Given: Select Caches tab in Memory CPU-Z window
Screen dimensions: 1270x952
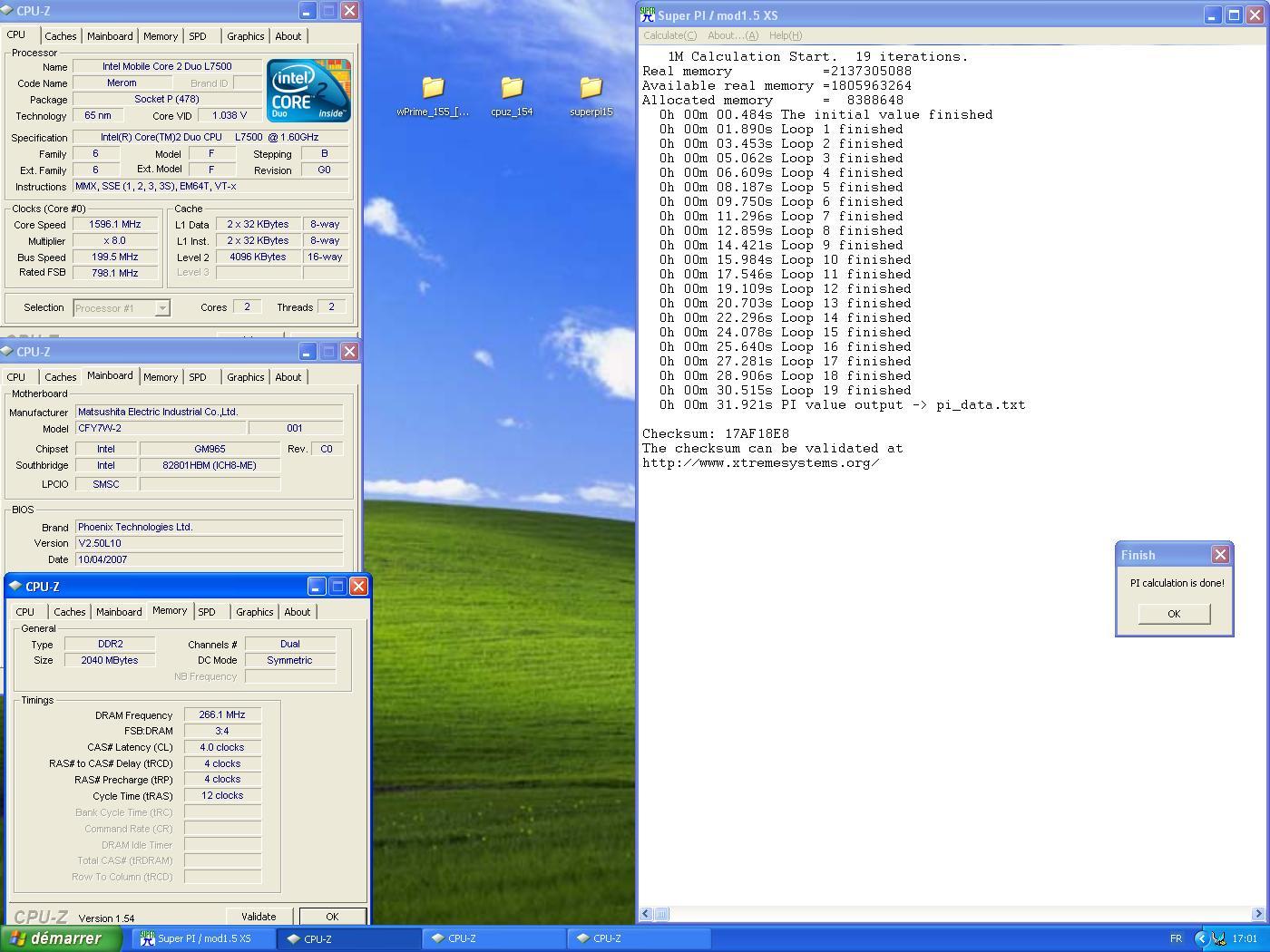Looking at the screenshot, I should [x=70, y=612].
